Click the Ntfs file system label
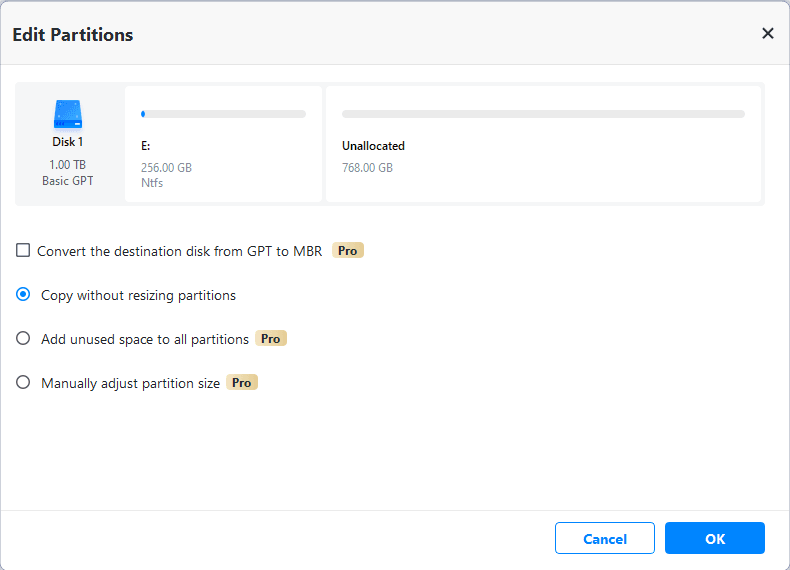This screenshot has height=570, width=790. [152, 183]
